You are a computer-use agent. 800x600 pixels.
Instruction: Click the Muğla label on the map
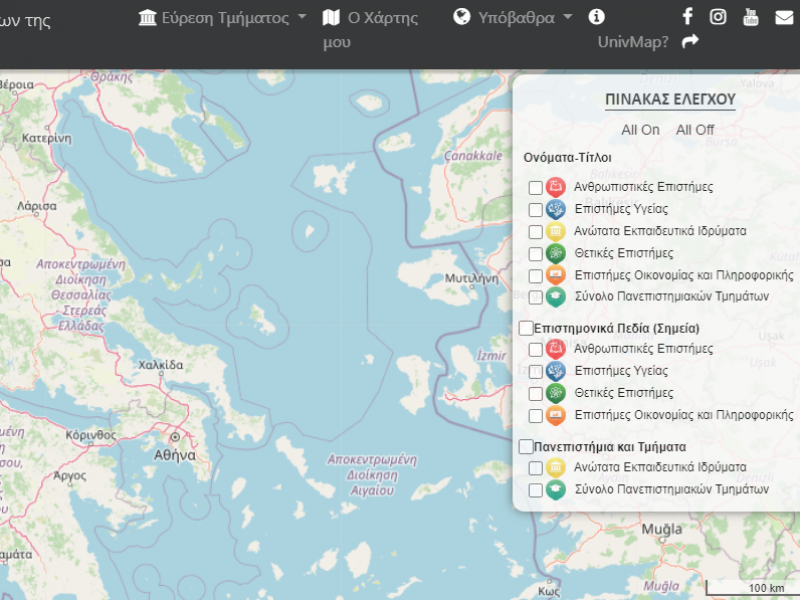pyautogui.click(x=662, y=530)
